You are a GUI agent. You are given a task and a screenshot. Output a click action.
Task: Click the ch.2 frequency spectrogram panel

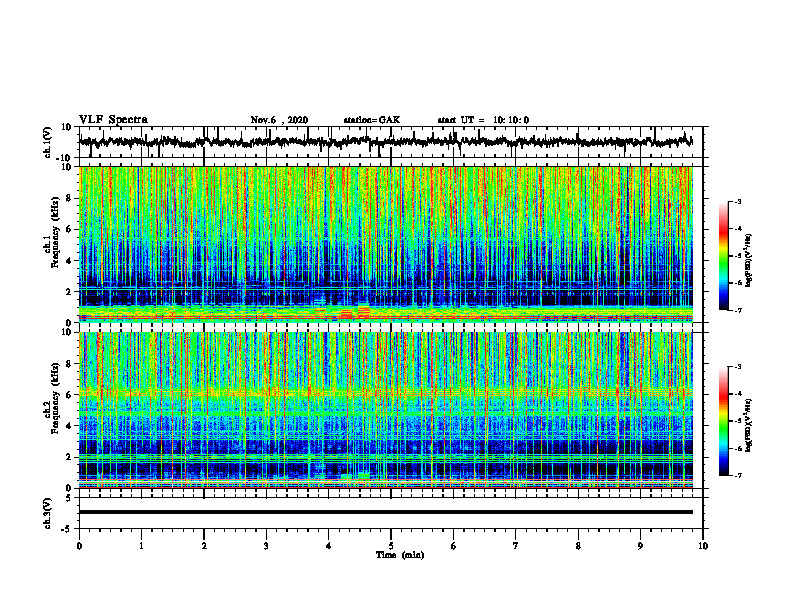(386, 410)
